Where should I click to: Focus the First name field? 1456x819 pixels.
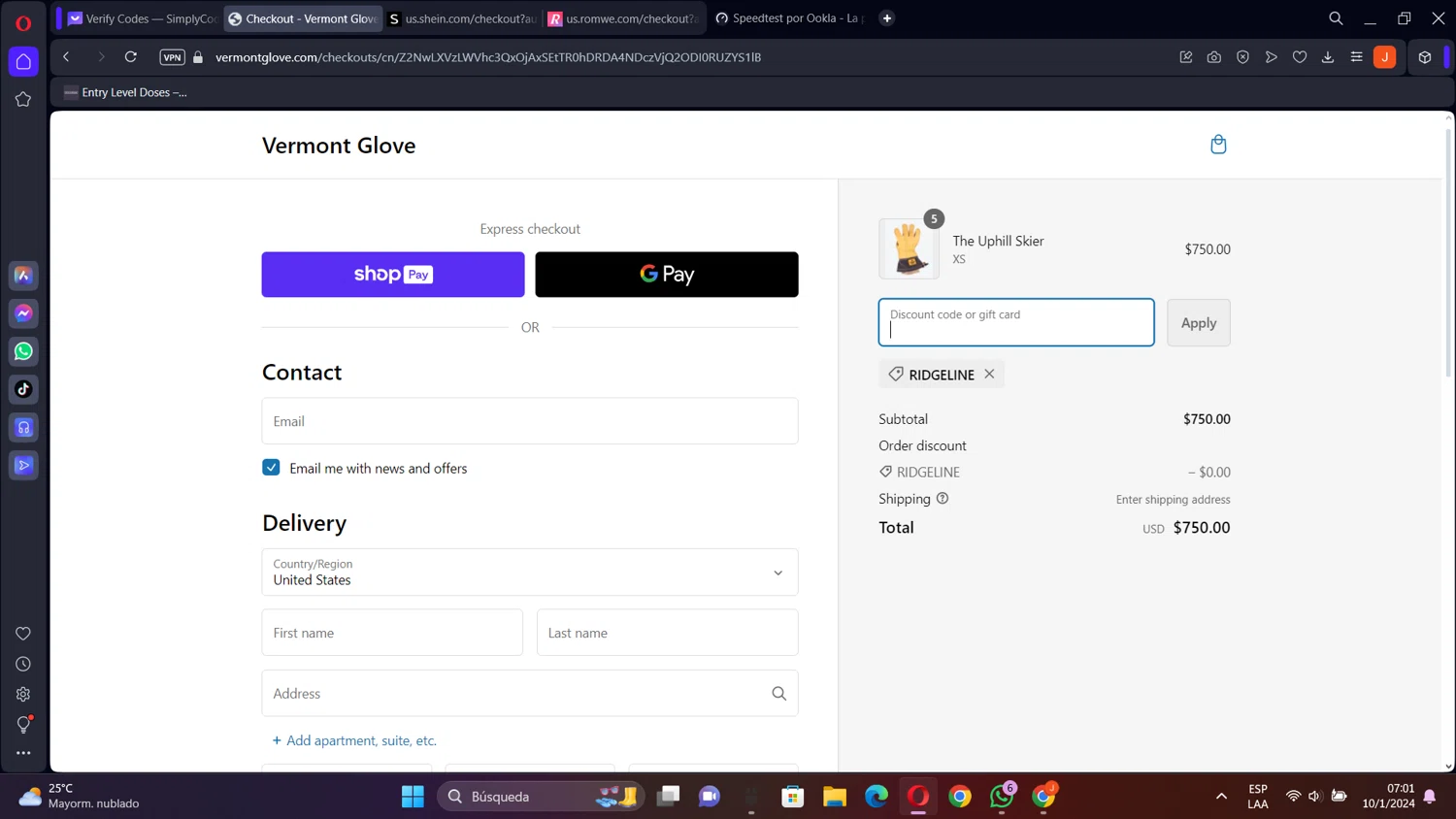click(392, 633)
